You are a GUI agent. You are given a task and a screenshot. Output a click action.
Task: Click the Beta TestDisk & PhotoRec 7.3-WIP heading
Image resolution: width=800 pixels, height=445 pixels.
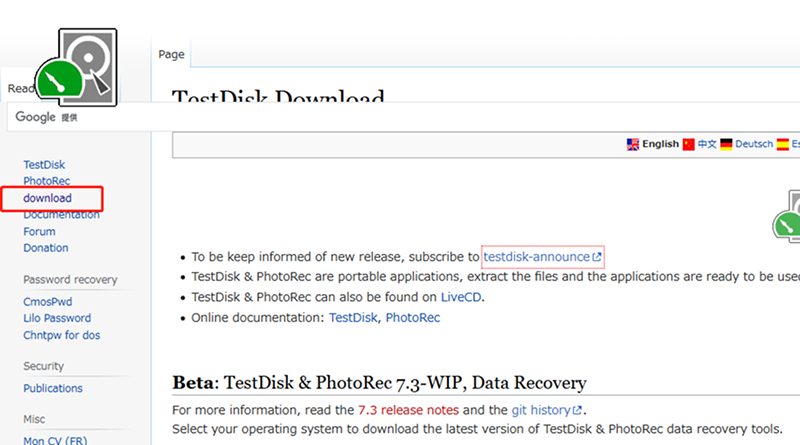point(379,382)
